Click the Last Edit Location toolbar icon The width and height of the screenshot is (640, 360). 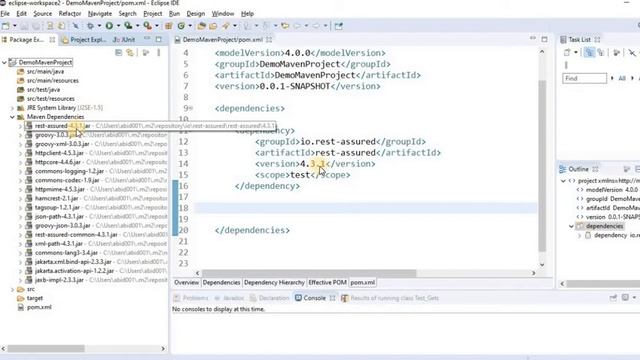(285, 26)
